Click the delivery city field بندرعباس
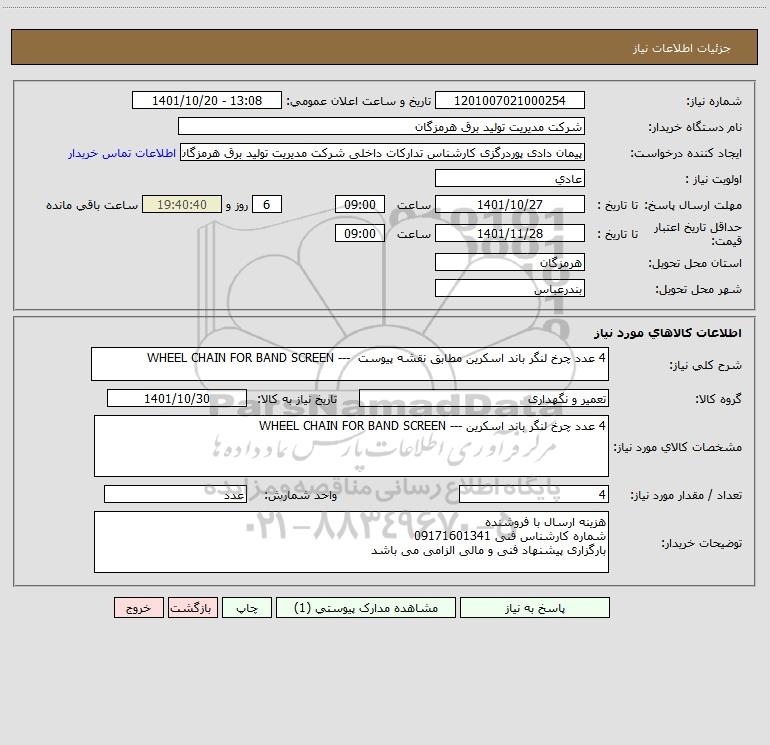This screenshot has height=745, width=770. pos(510,288)
